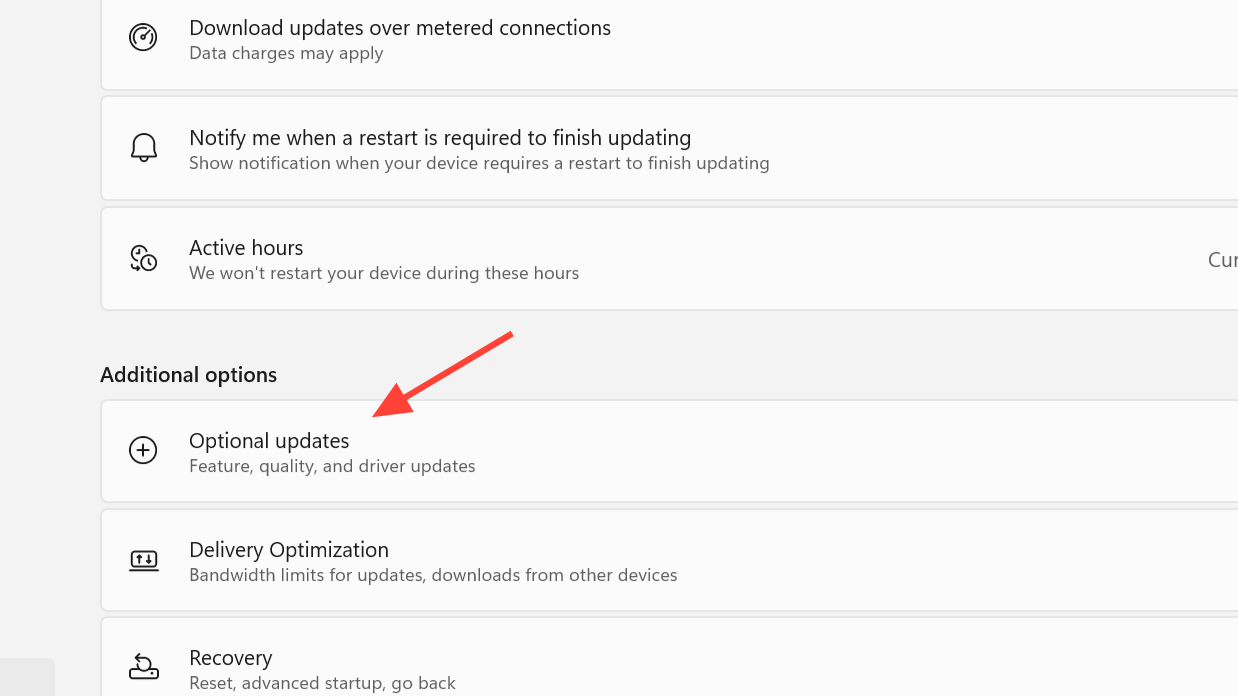Click the Delivery Optimization transfer icon
The width and height of the screenshot is (1238, 696).
point(143,560)
